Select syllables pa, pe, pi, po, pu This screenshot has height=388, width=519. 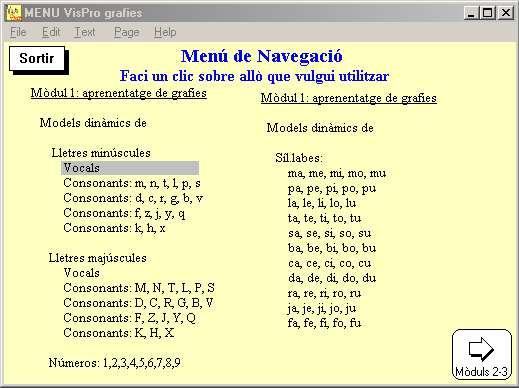pos(332,188)
